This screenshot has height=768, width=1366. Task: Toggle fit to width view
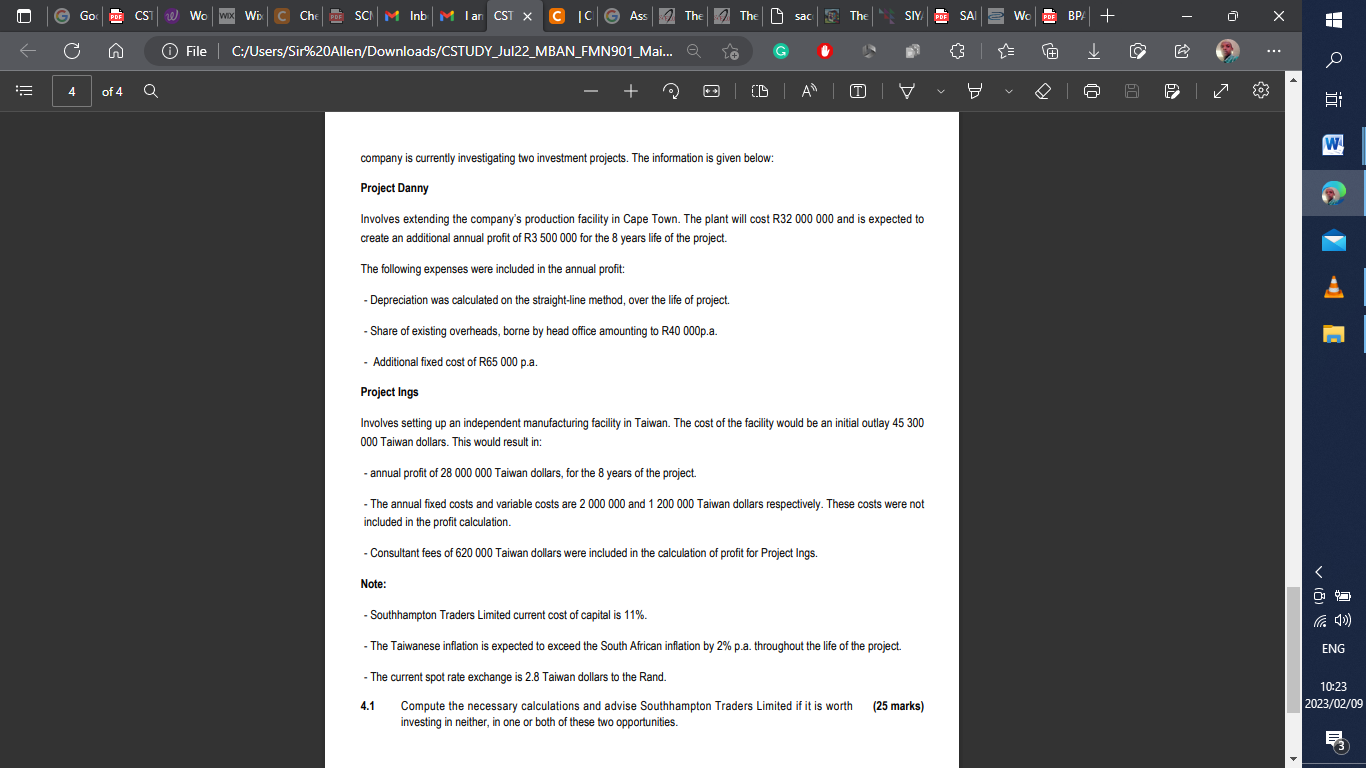[x=711, y=91]
